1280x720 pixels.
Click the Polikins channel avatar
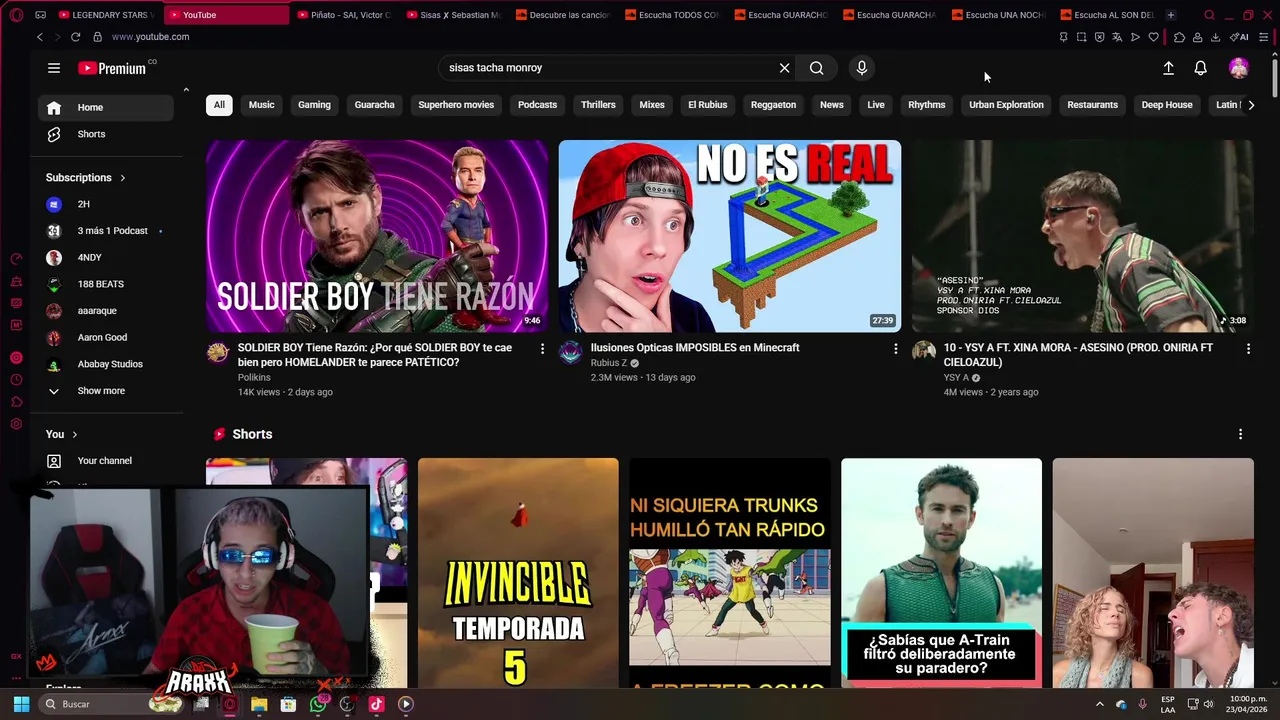pyautogui.click(x=218, y=352)
